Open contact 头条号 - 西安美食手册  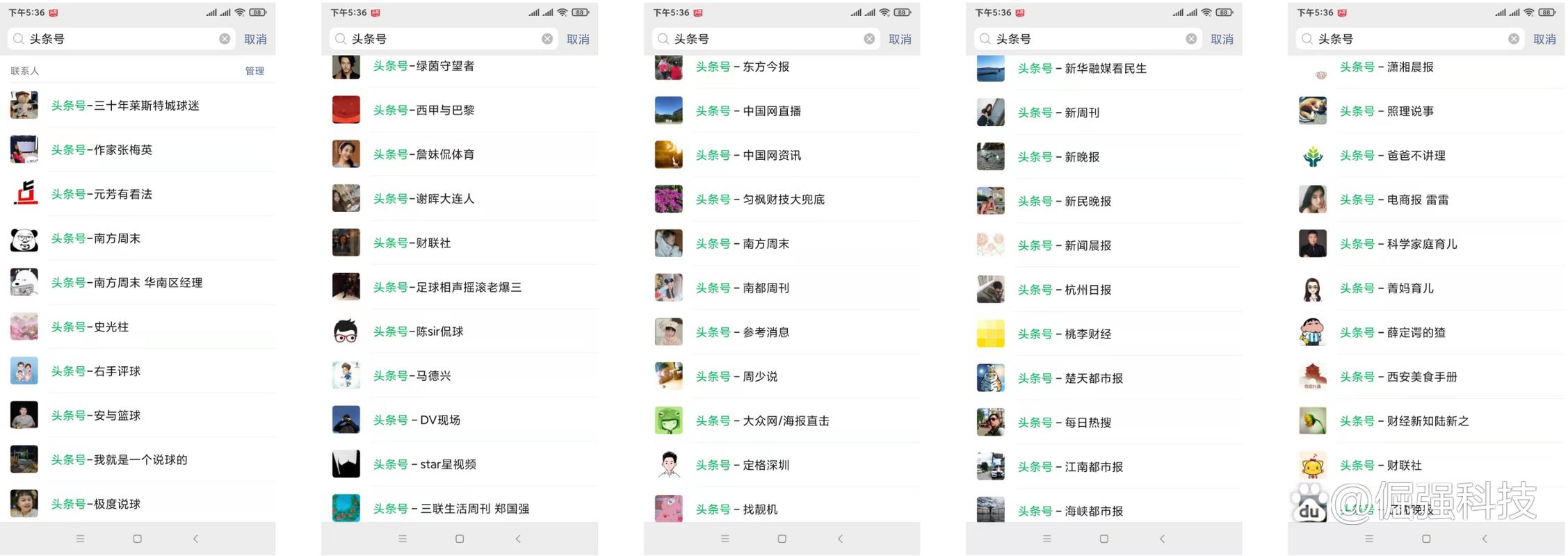1426,377
